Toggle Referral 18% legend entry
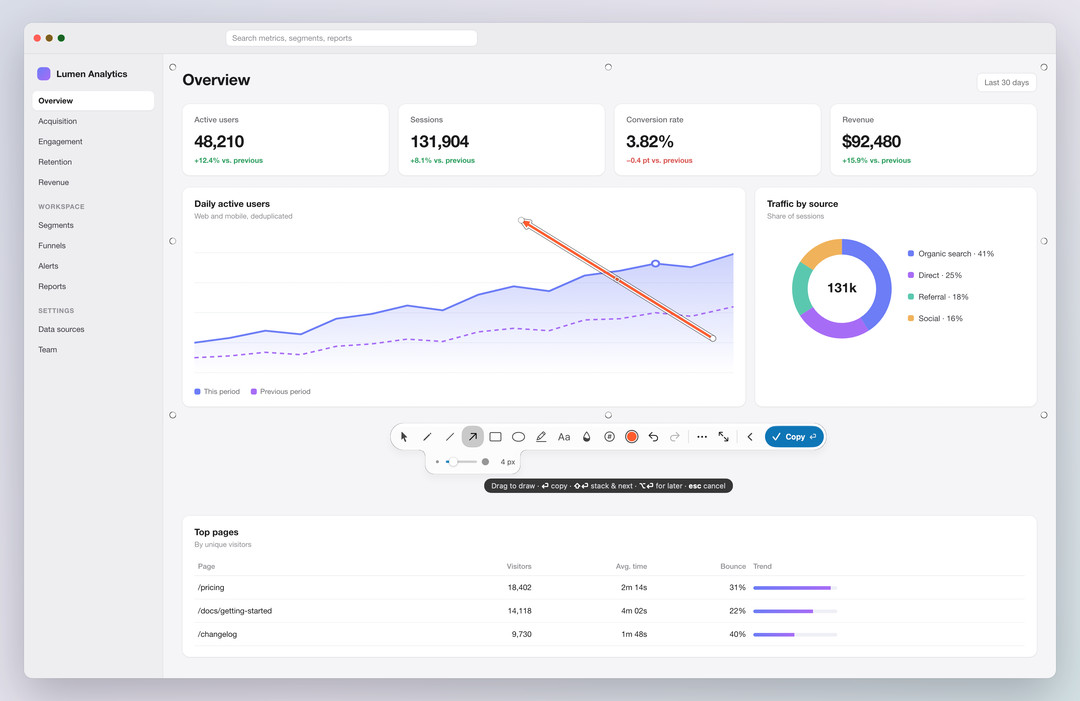 click(x=938, y=297)
